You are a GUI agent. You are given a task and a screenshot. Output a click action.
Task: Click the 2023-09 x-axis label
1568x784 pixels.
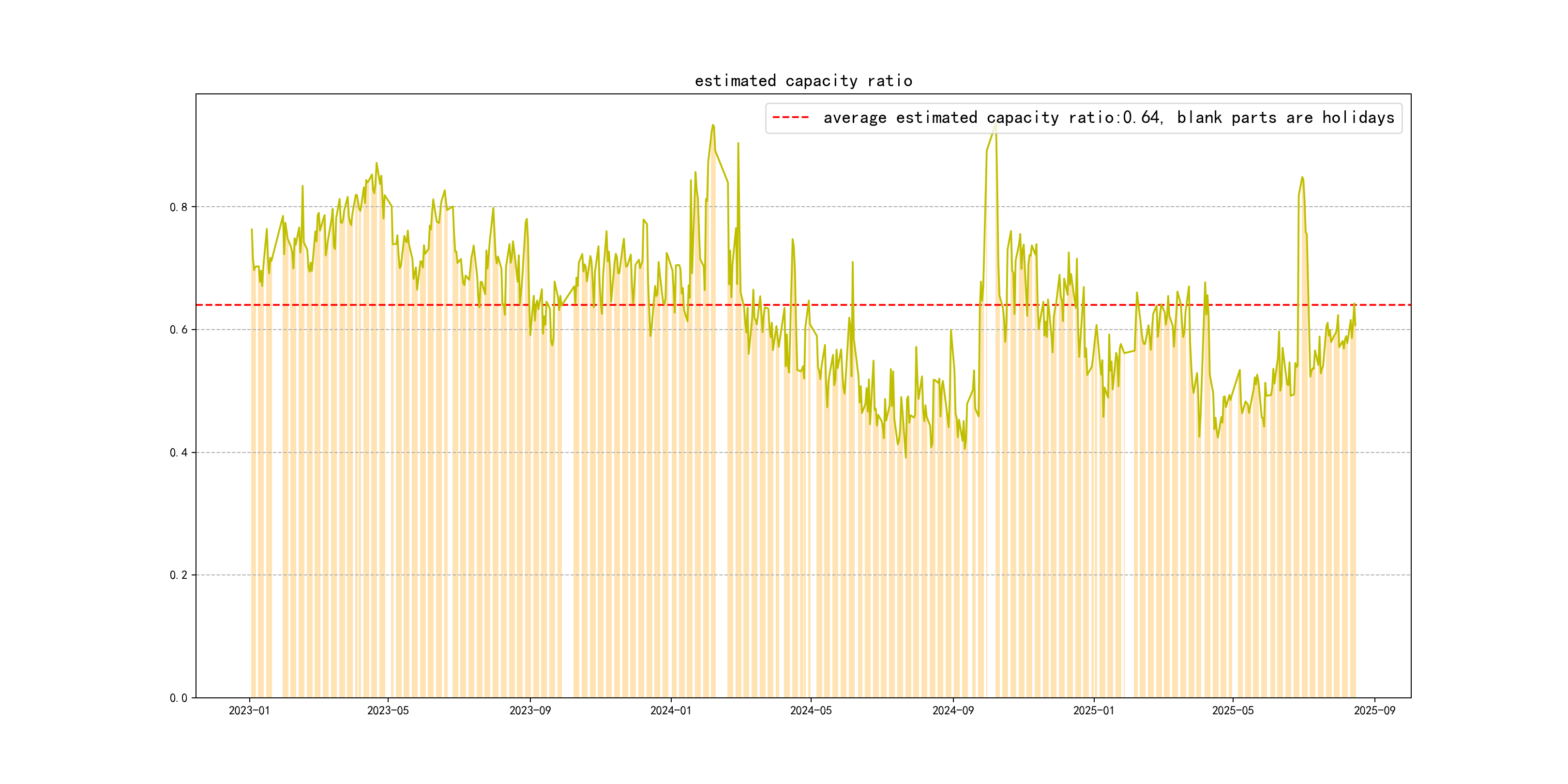(x=529, y=710)
